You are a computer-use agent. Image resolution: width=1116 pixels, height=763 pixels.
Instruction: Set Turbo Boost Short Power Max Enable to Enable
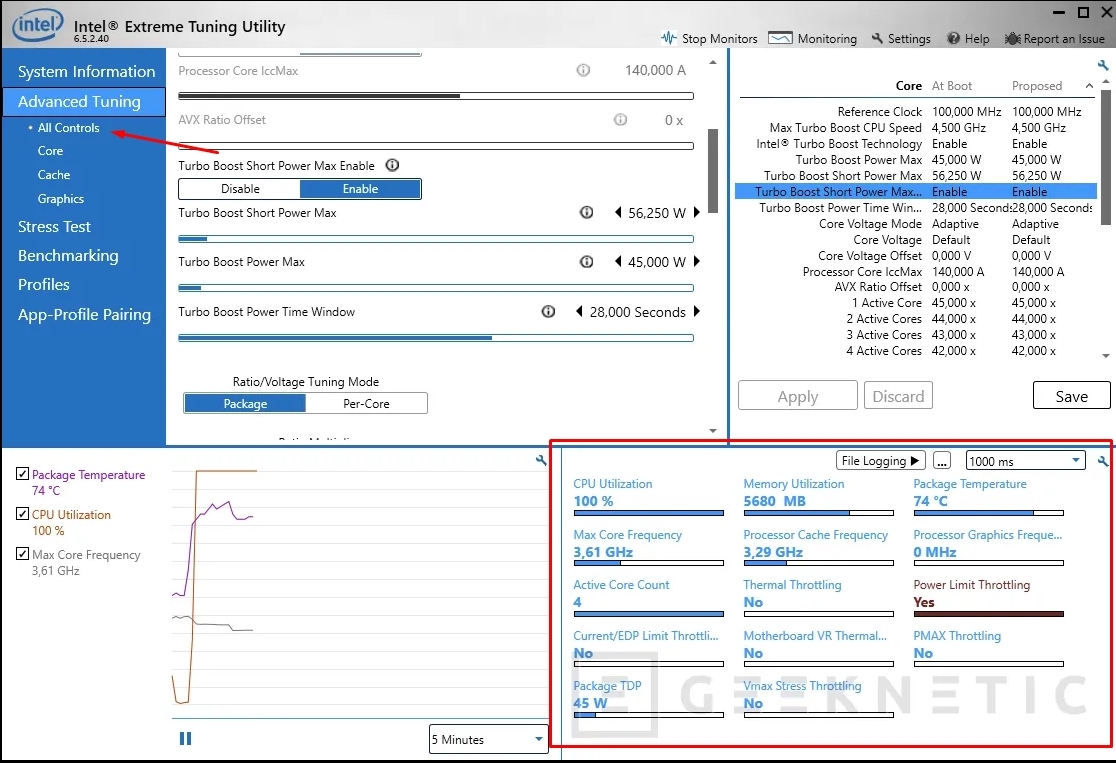360,189
